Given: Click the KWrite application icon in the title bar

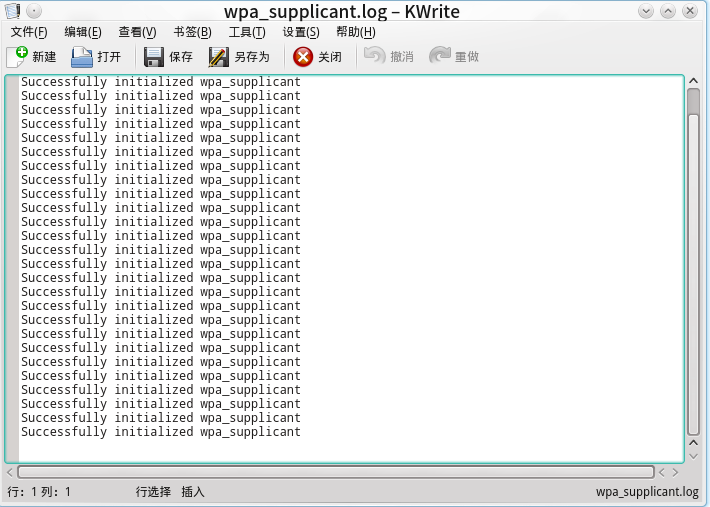Looking at the screenshot, I should (12, 11).
